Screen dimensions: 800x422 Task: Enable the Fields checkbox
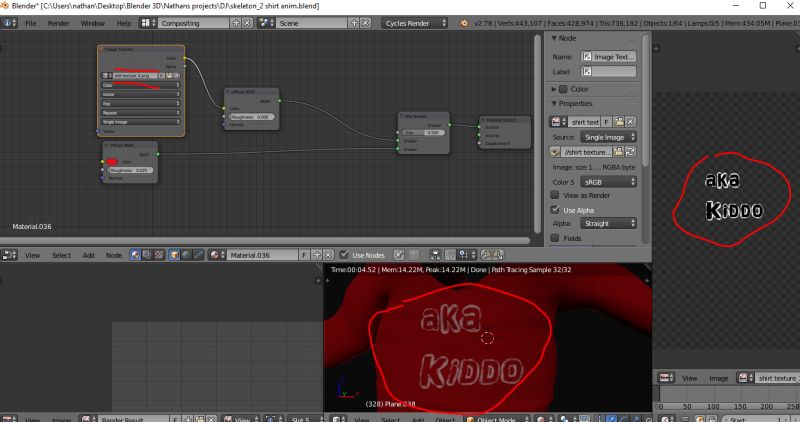(x=555, y=238)
